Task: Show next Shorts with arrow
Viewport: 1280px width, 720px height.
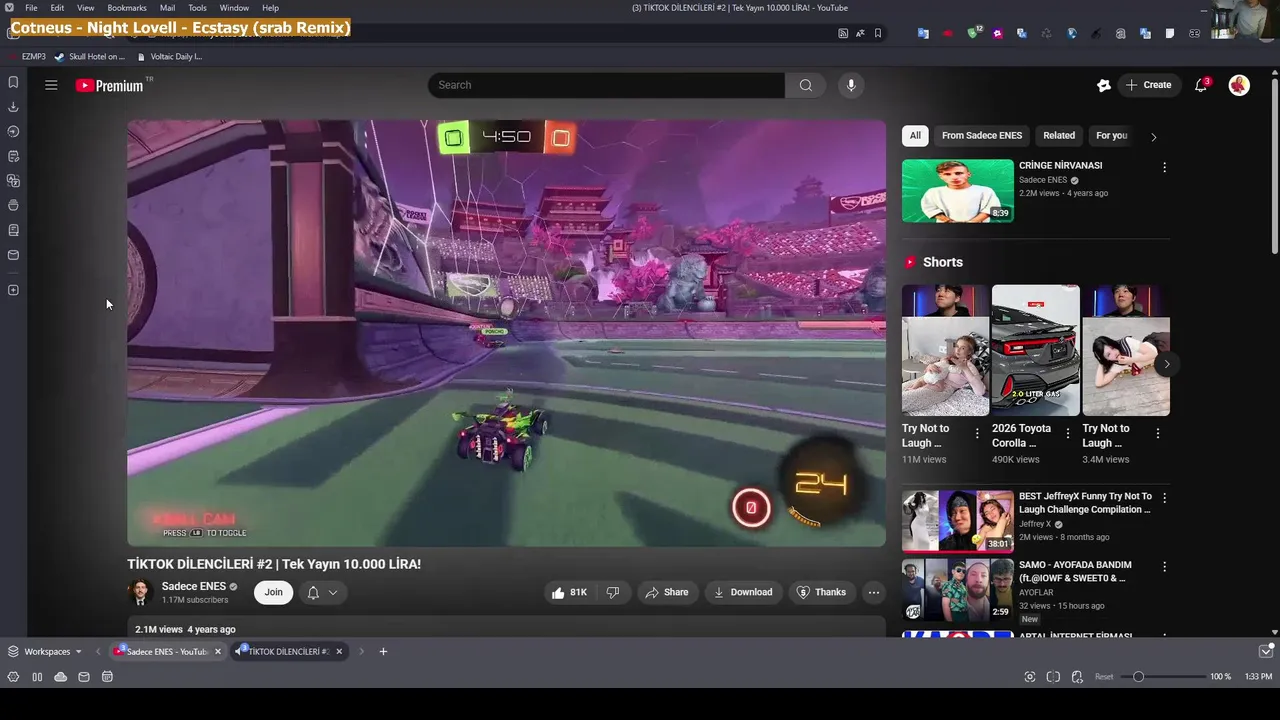Action: [1166, 364]
